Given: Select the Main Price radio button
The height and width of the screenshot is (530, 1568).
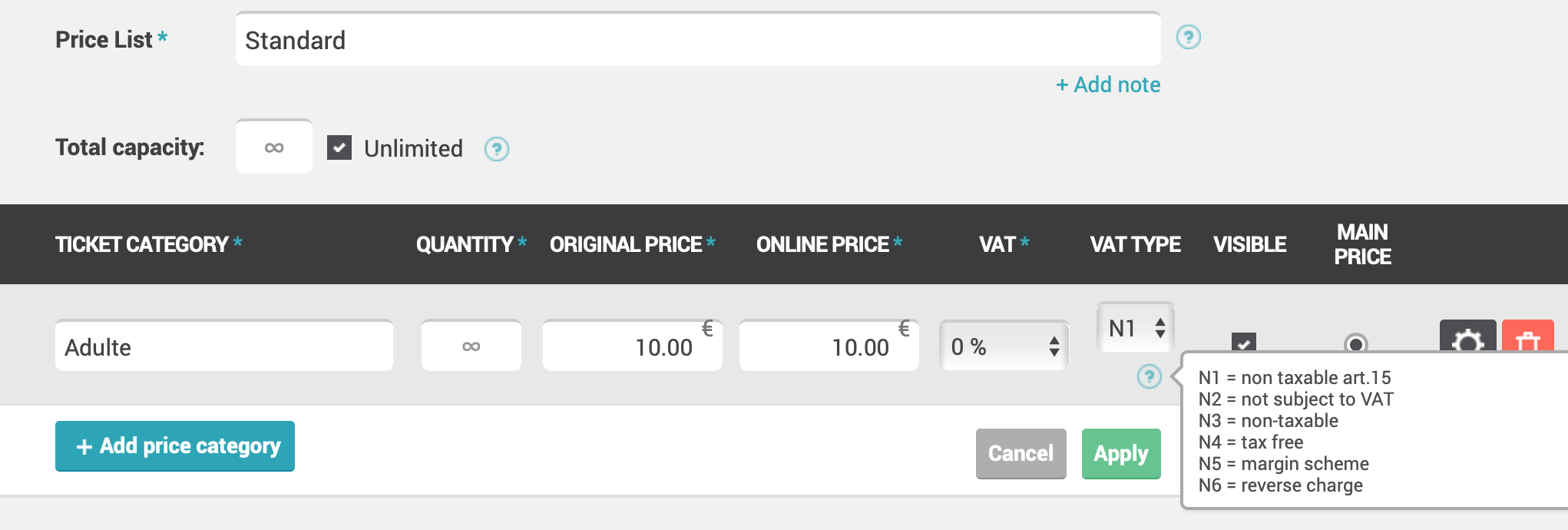Looking at the screenshot, I should (1356, 343).
